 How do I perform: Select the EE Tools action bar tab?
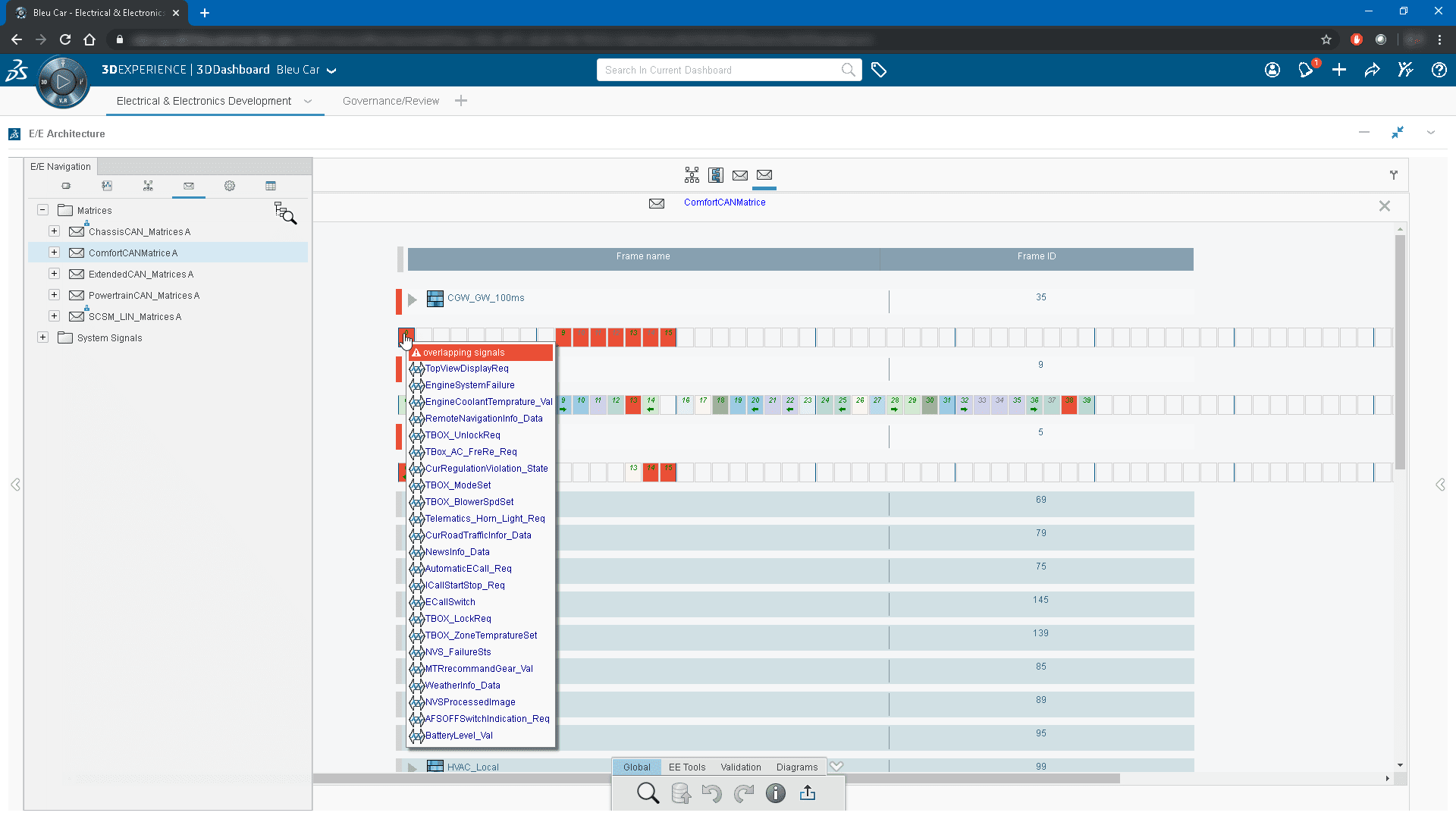(x=686, y=767)
